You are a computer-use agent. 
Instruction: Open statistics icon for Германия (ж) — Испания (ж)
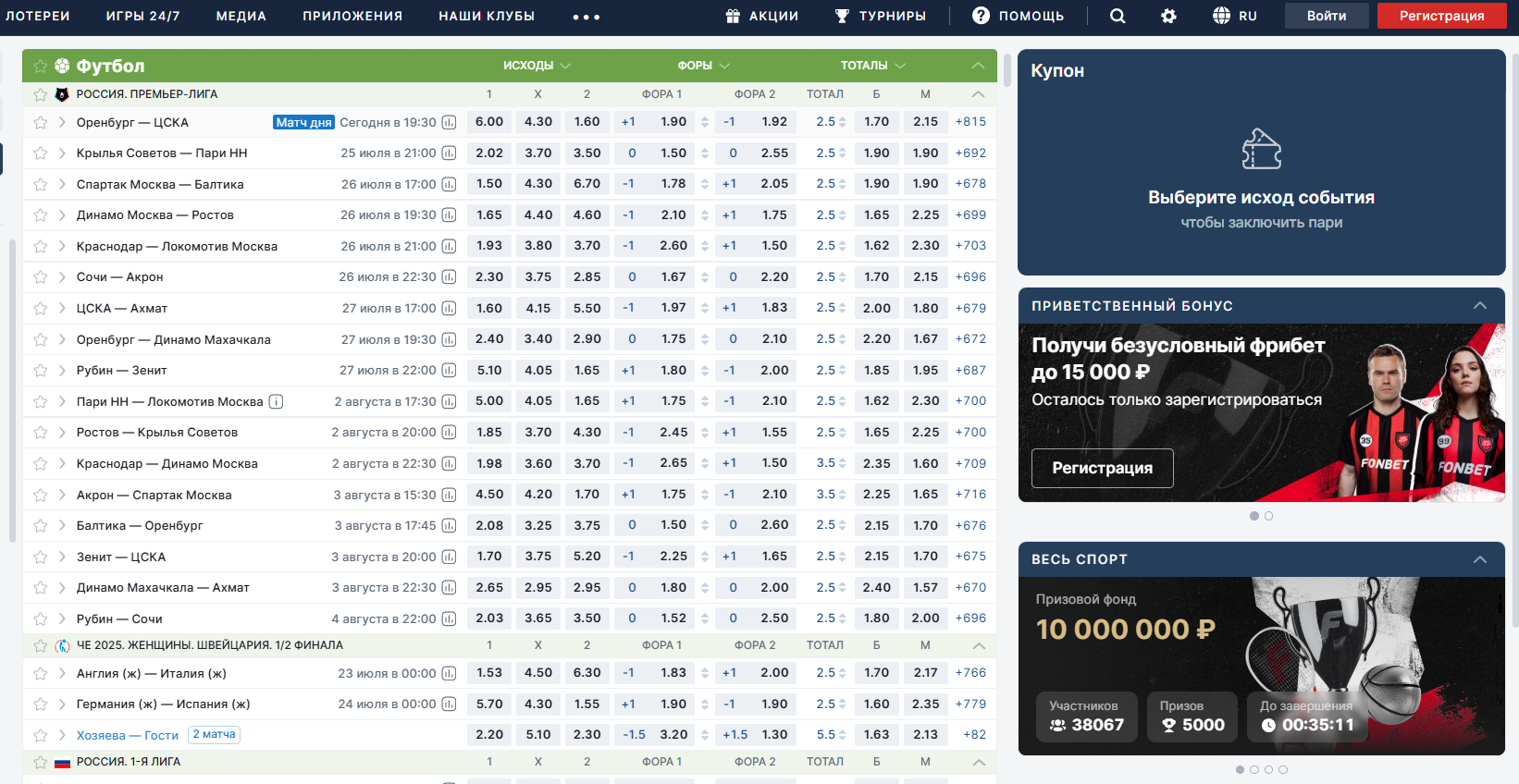point(449,704)
